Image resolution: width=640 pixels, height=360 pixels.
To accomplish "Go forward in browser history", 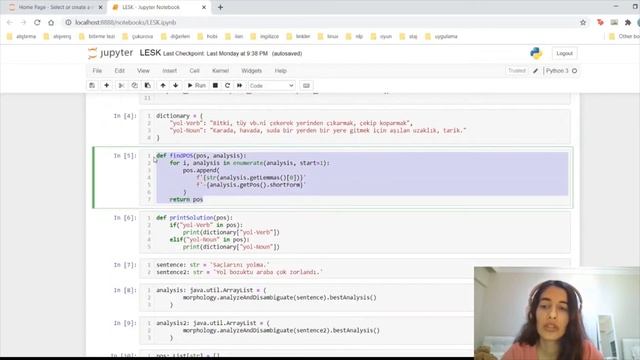I will pyautogui.click(x=23, y=22).
